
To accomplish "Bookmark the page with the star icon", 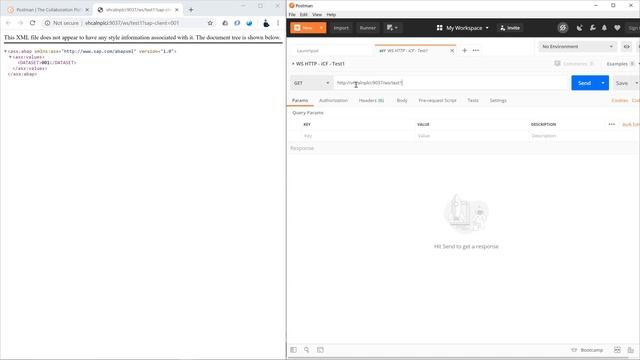I will click(210, 23).
